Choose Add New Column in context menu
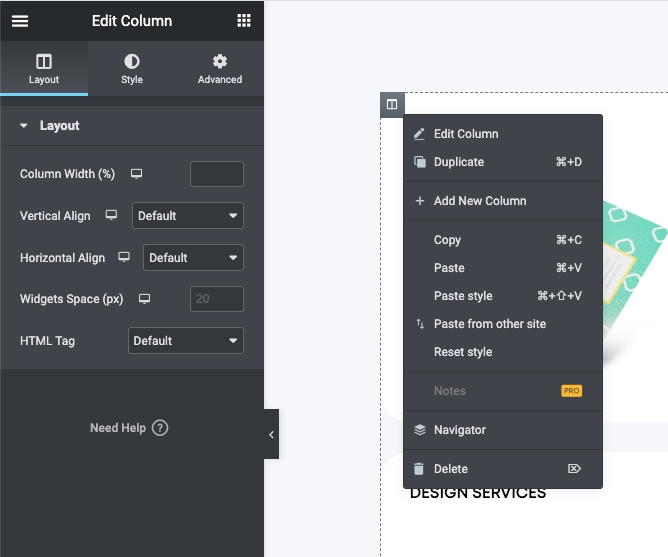The width and height of the screenshot is (668, 557). tap(480, 201)
